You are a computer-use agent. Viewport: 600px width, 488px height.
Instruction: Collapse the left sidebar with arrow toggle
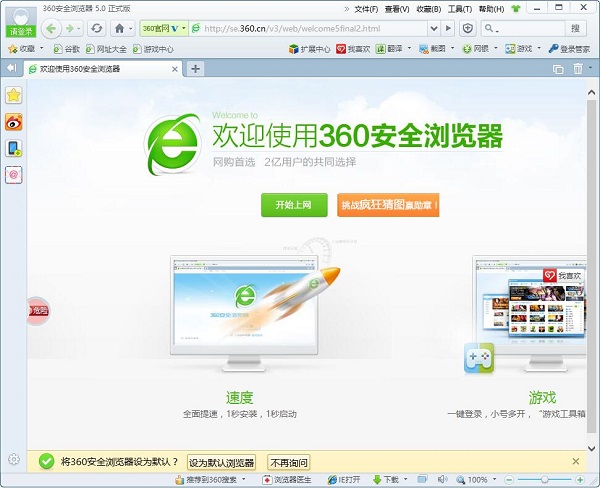tap(11, 68)
